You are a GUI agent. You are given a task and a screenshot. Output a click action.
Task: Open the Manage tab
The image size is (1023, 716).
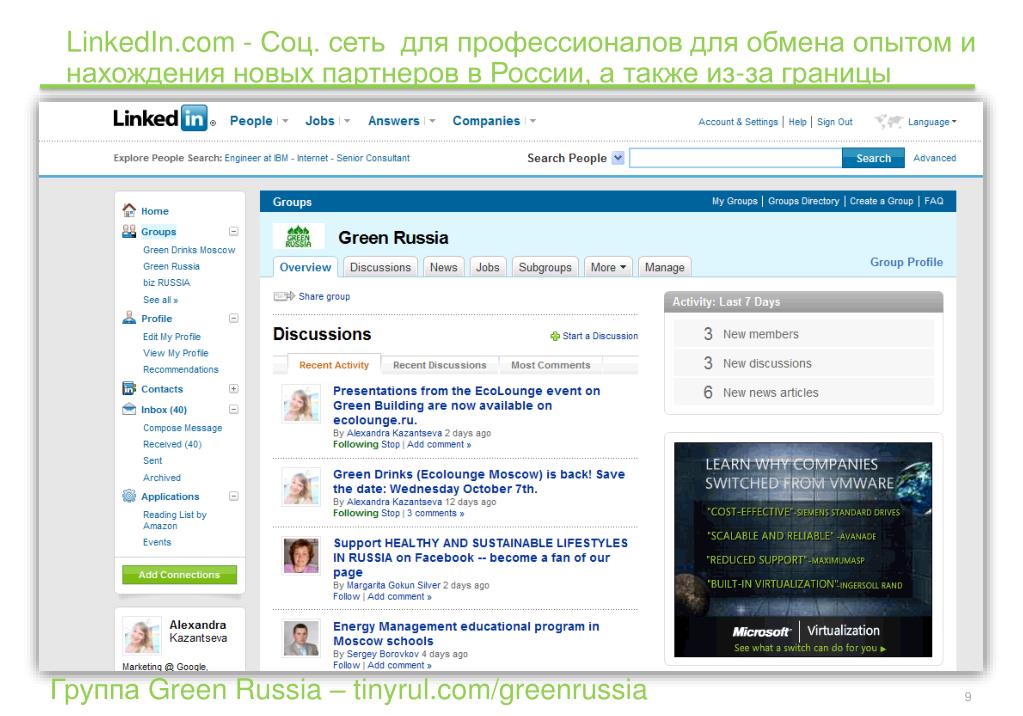pyautogui.click(x=664, y=267)
